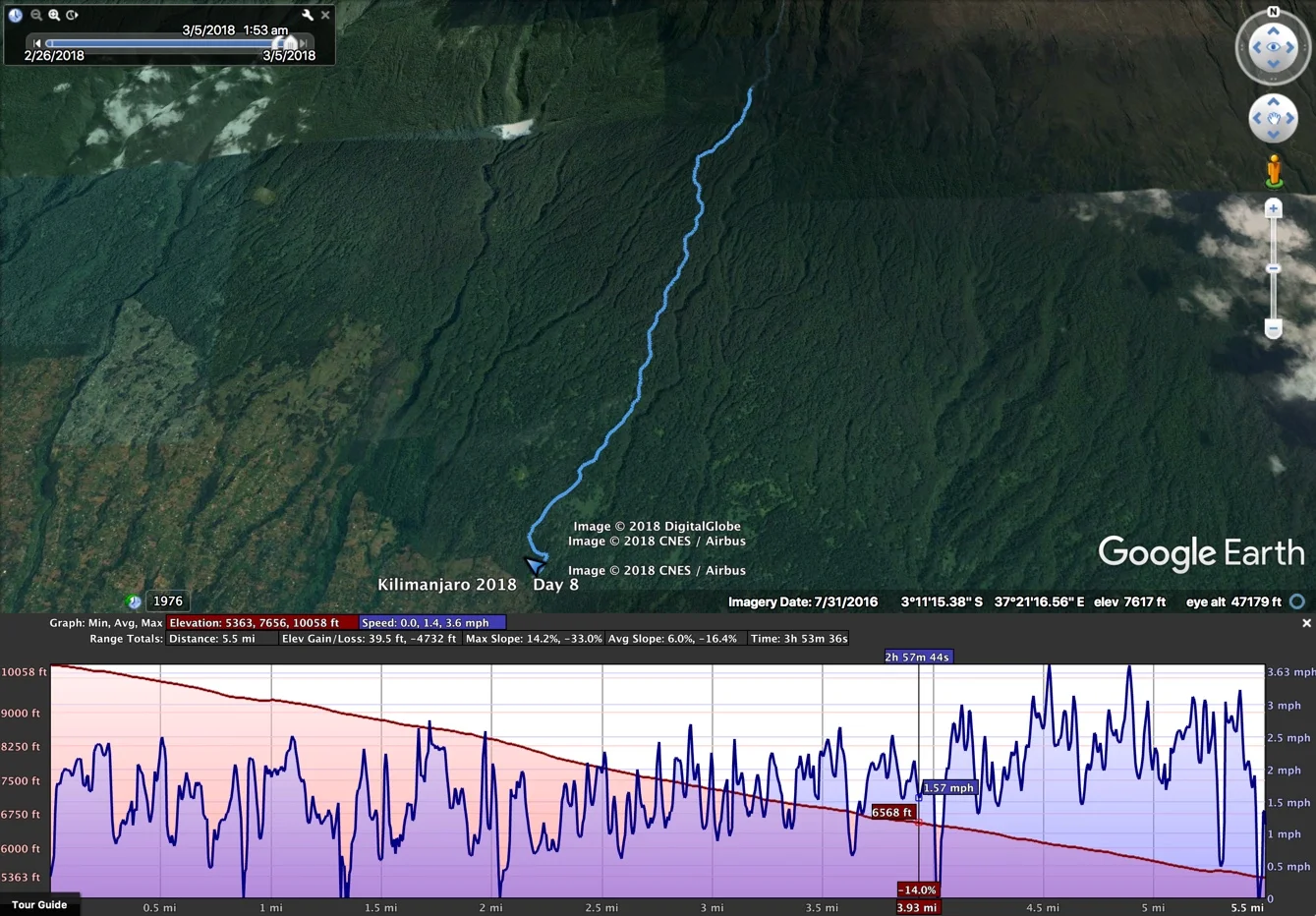Open historical imagery via 1976 button
This screenshot has height=916, width=1316.
(x=167, y=601)
